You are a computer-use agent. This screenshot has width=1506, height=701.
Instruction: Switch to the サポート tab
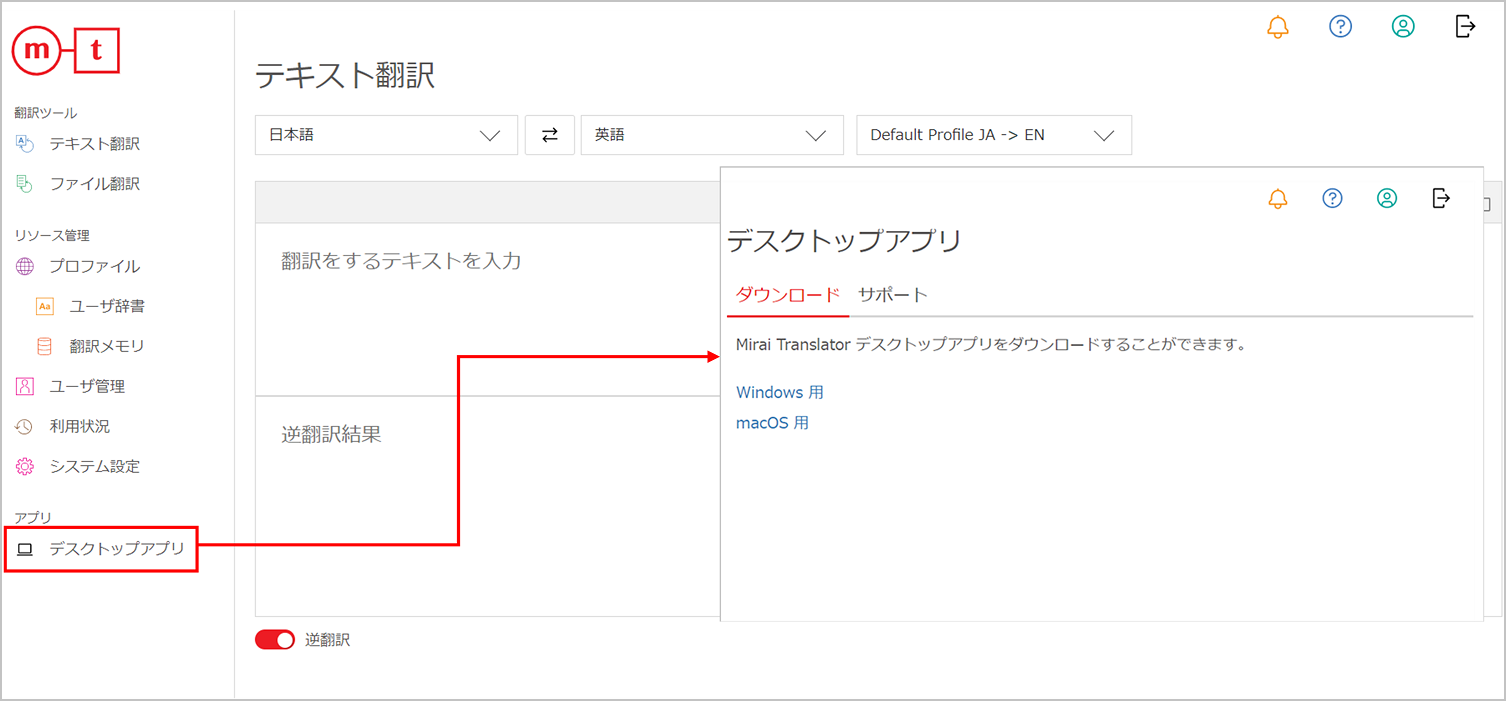pyautogui.click(x=893, y=295)
